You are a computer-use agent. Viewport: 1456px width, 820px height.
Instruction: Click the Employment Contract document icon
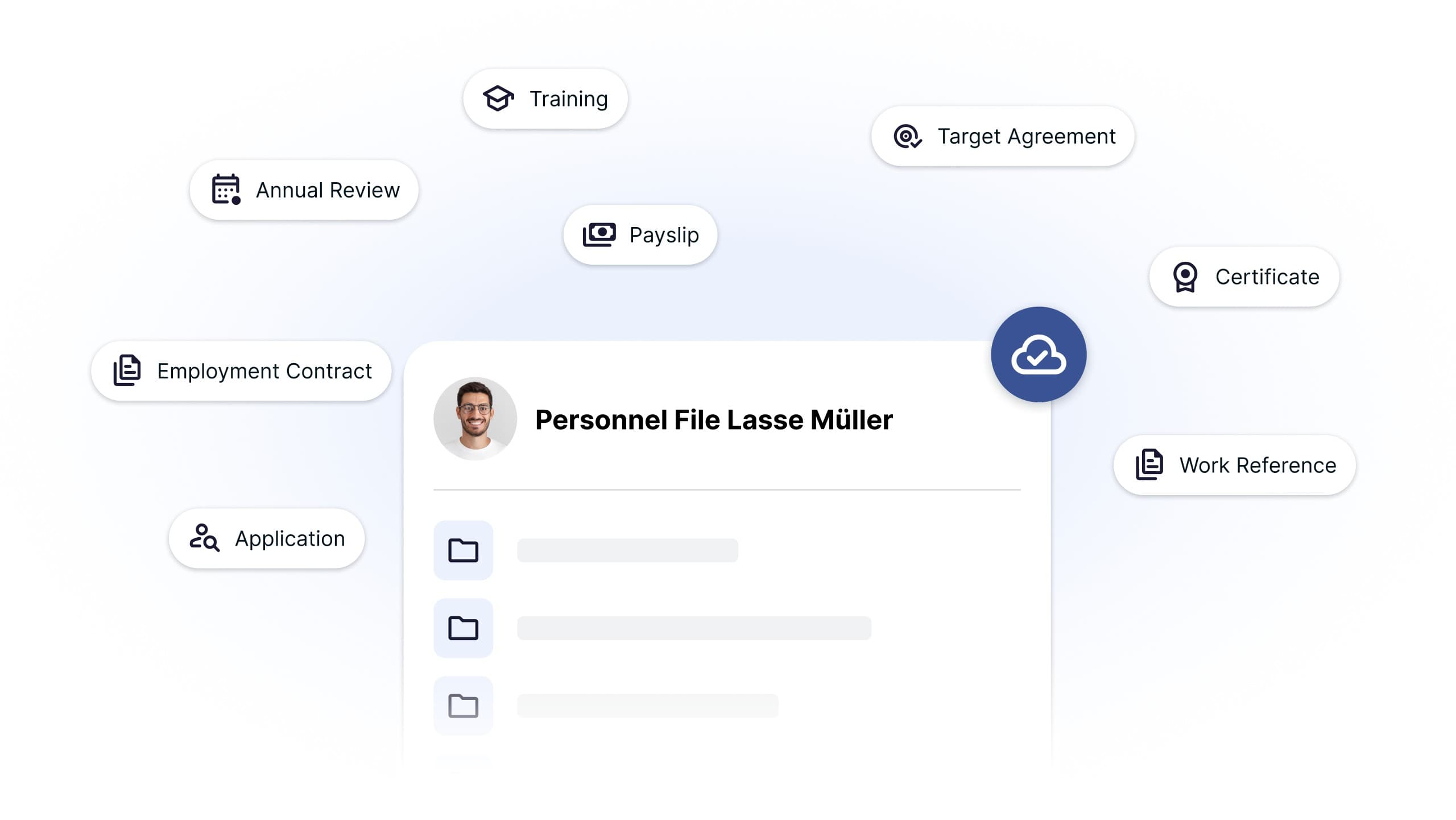coord(127,370)
